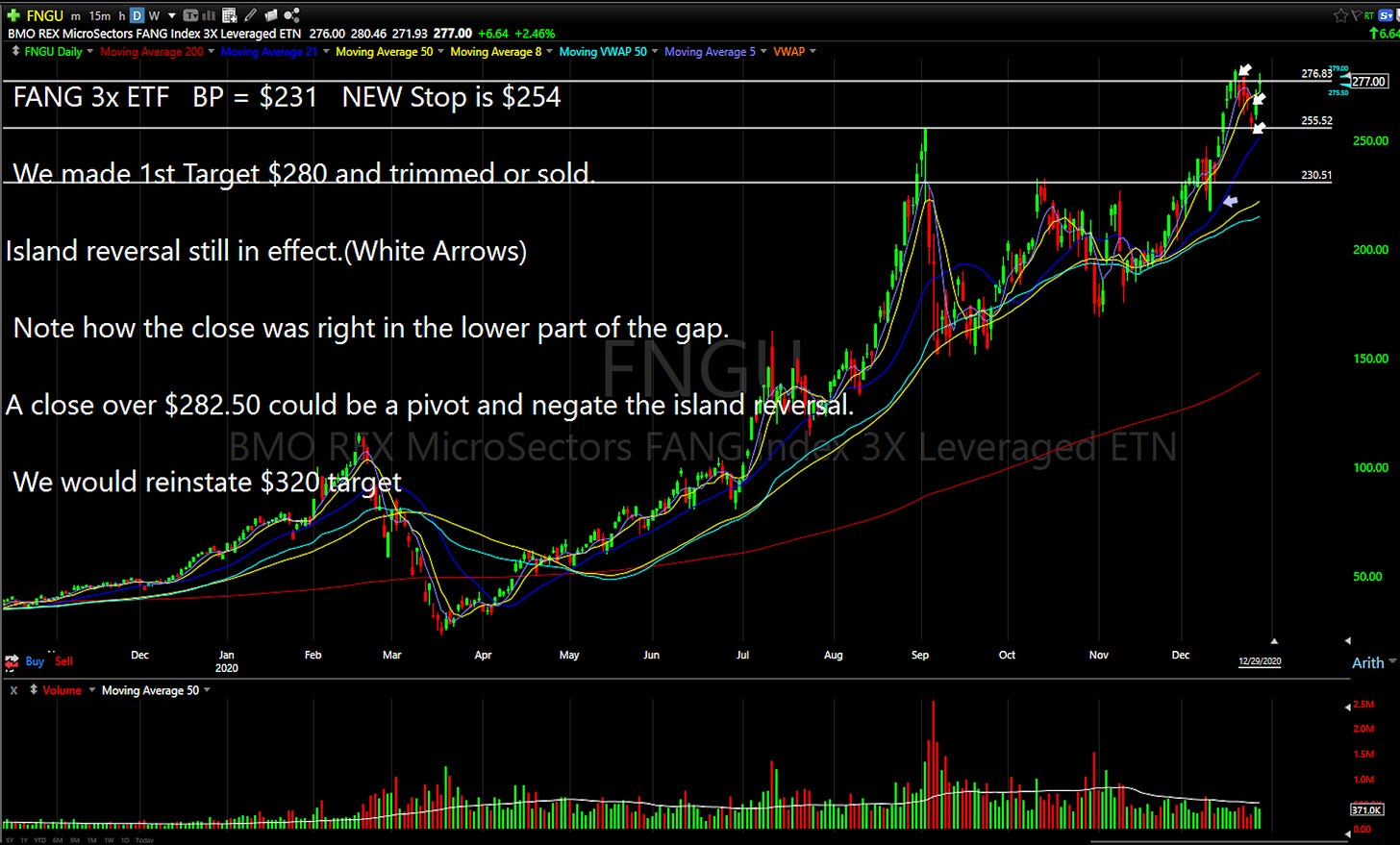Click the FNGU Daily indicator label

coord(53,51)
